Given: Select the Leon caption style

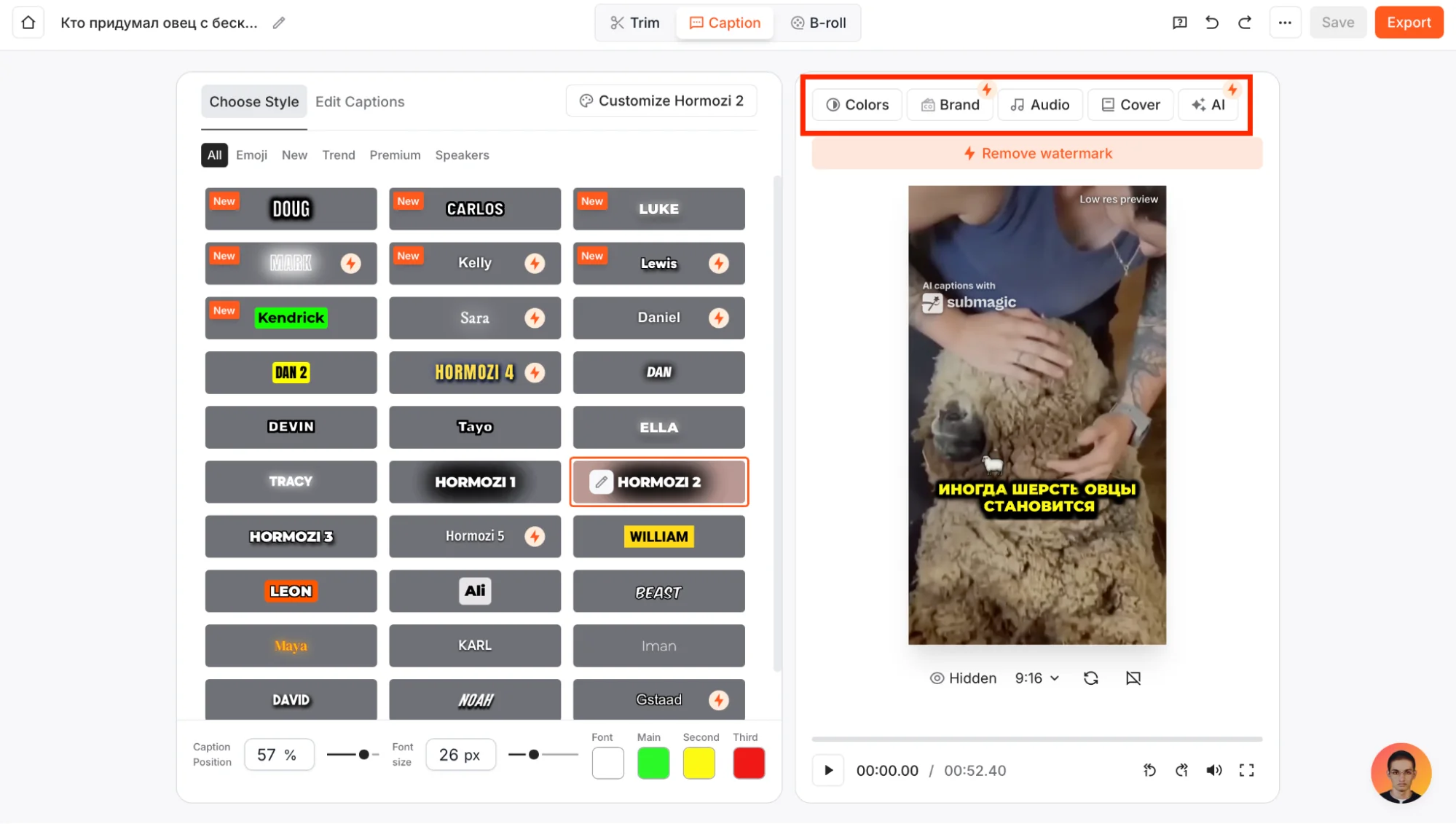Looking at the screenshot, I should click(291, 591).
